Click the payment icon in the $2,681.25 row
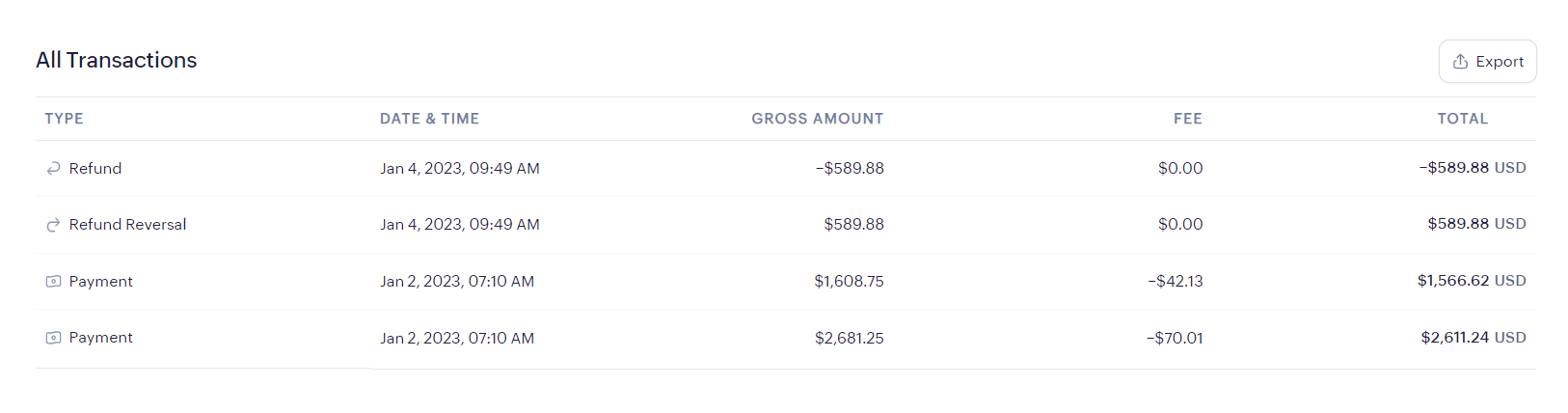 pos(53,338)
